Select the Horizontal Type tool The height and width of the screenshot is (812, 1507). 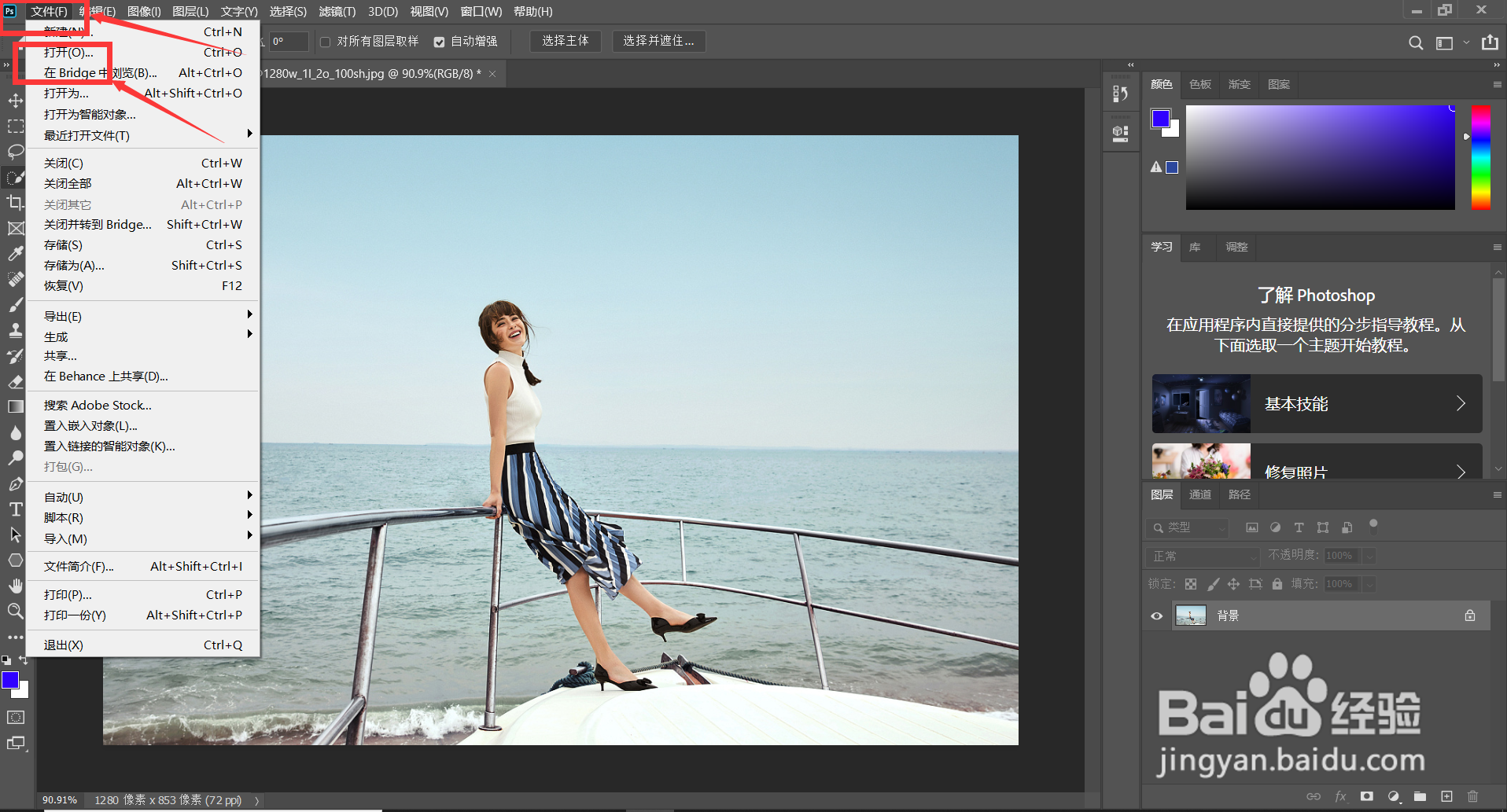coord(16,509)
